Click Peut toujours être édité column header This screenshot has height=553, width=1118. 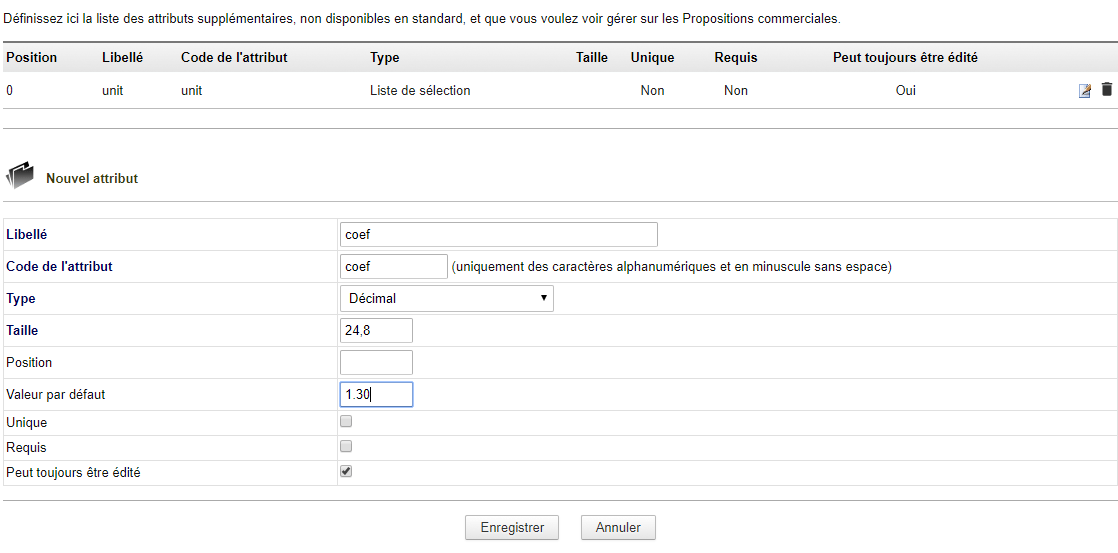pos(906,58)
